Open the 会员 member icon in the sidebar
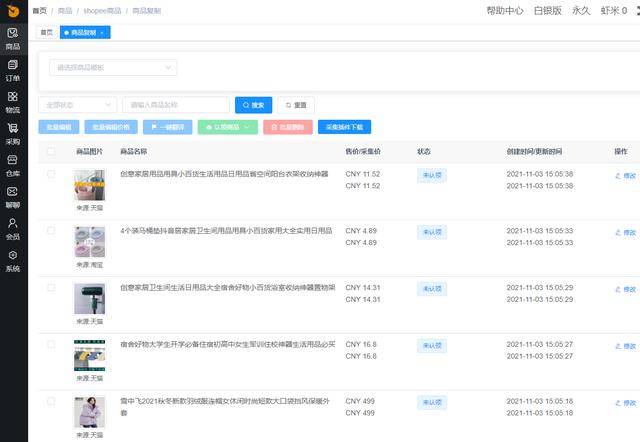This screenshot has width=640, height=442. tap(13, 229)
